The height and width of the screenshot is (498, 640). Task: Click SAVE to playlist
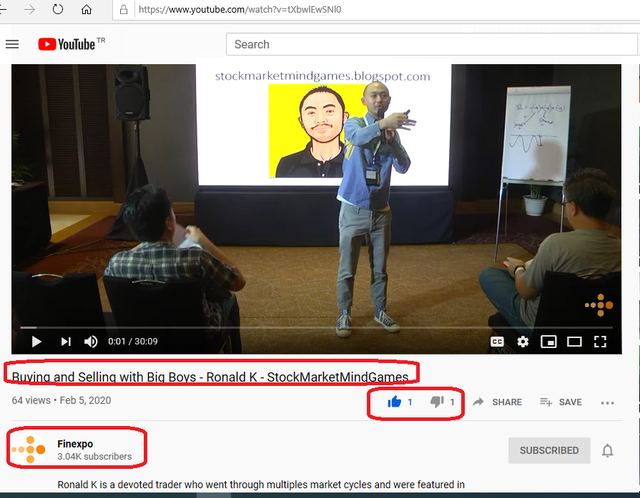coord(561,402)
